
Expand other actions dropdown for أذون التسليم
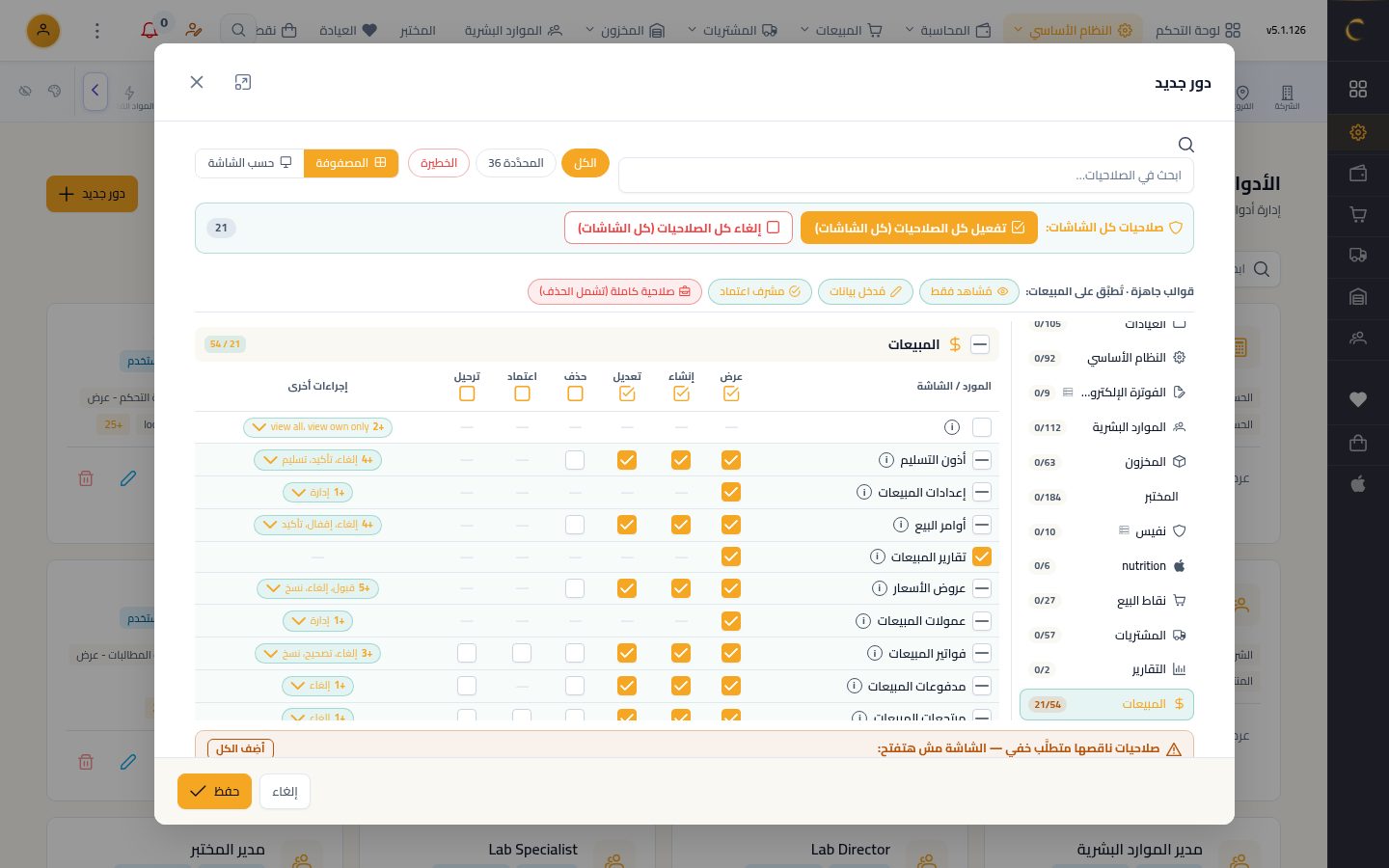[317, 460]
